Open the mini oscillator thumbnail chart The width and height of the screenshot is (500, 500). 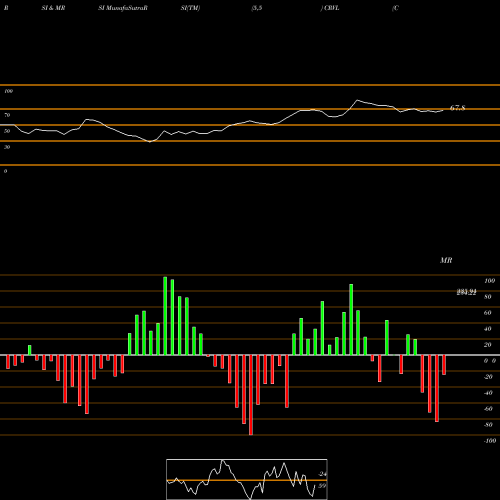(x=247, y=479)
